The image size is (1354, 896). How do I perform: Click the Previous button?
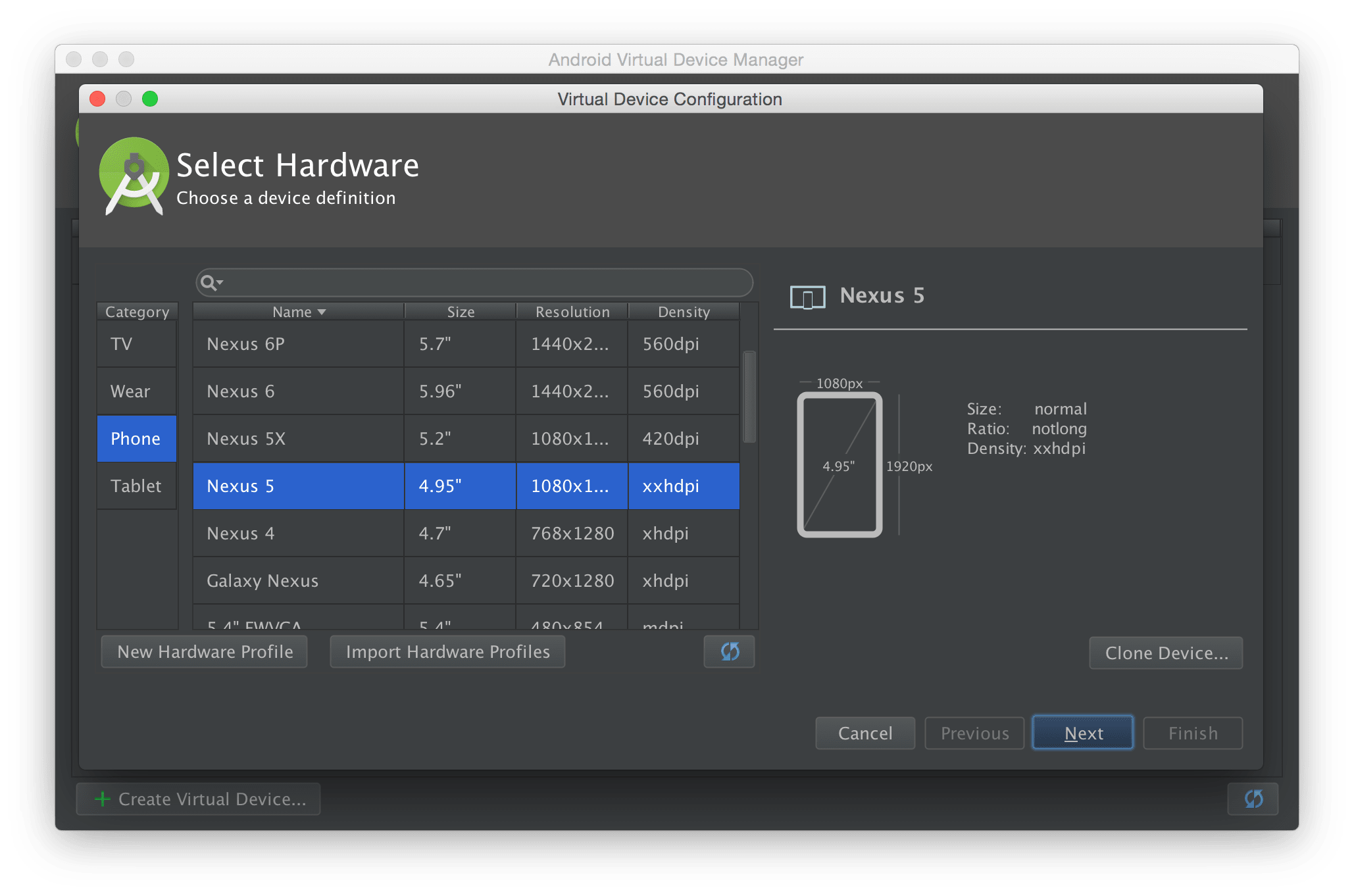(974, 734)
